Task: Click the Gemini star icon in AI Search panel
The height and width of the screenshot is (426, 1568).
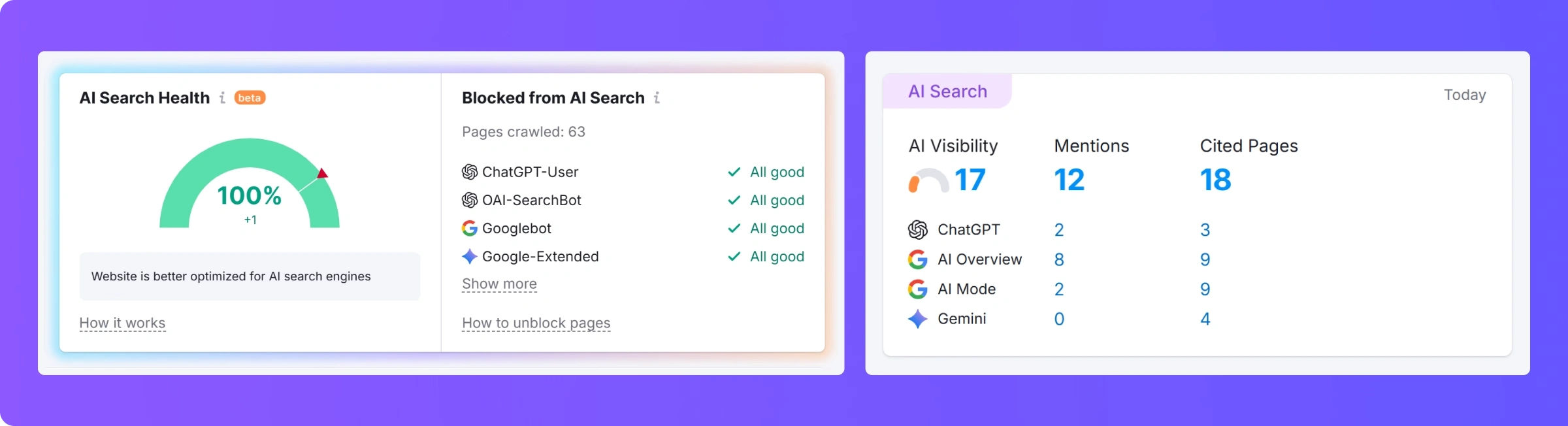Action: [x=917, y=319]
